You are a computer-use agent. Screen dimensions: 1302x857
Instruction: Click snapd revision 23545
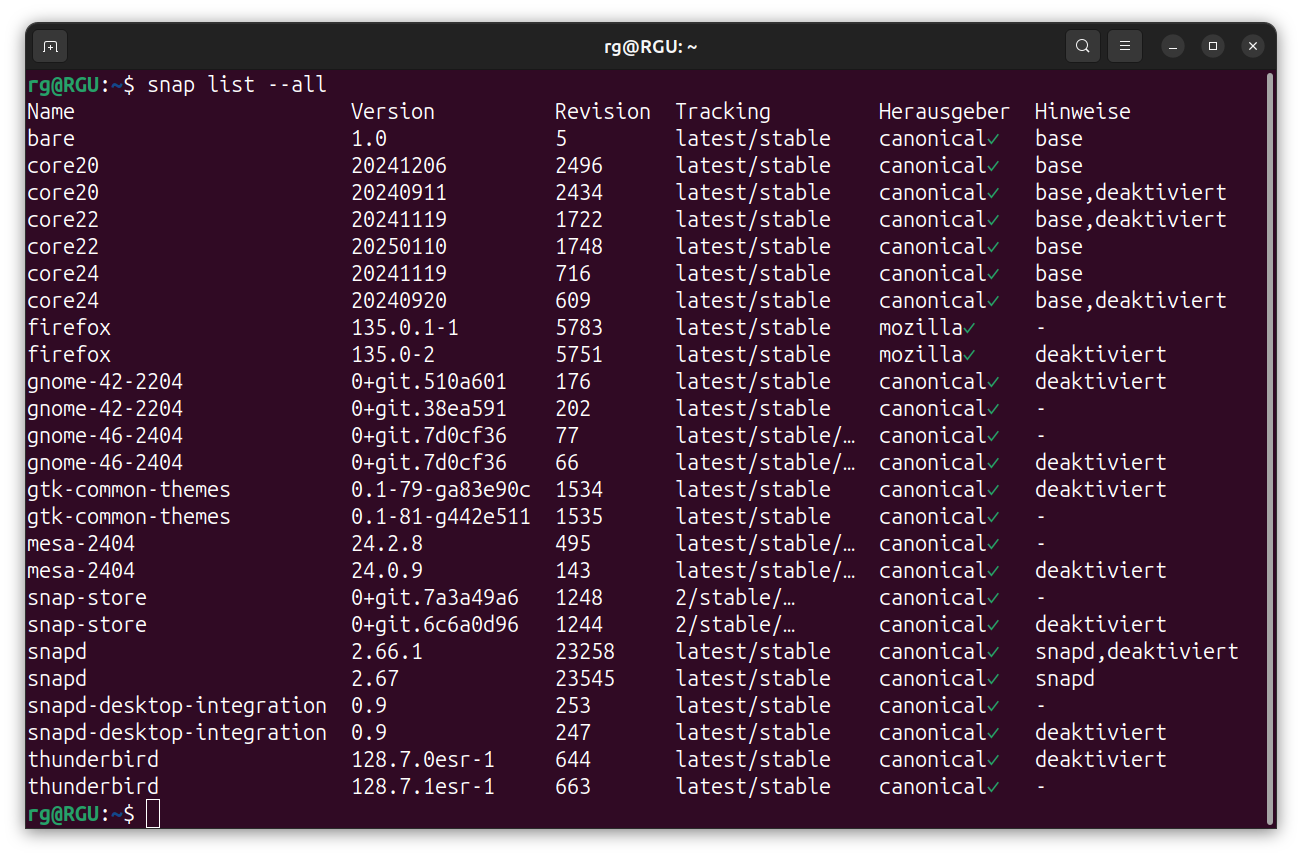(x=585, y=679)
